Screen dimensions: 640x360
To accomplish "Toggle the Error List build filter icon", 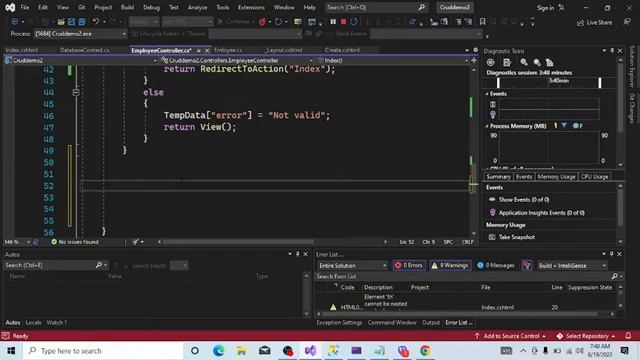I will click(x=527, y=265).
